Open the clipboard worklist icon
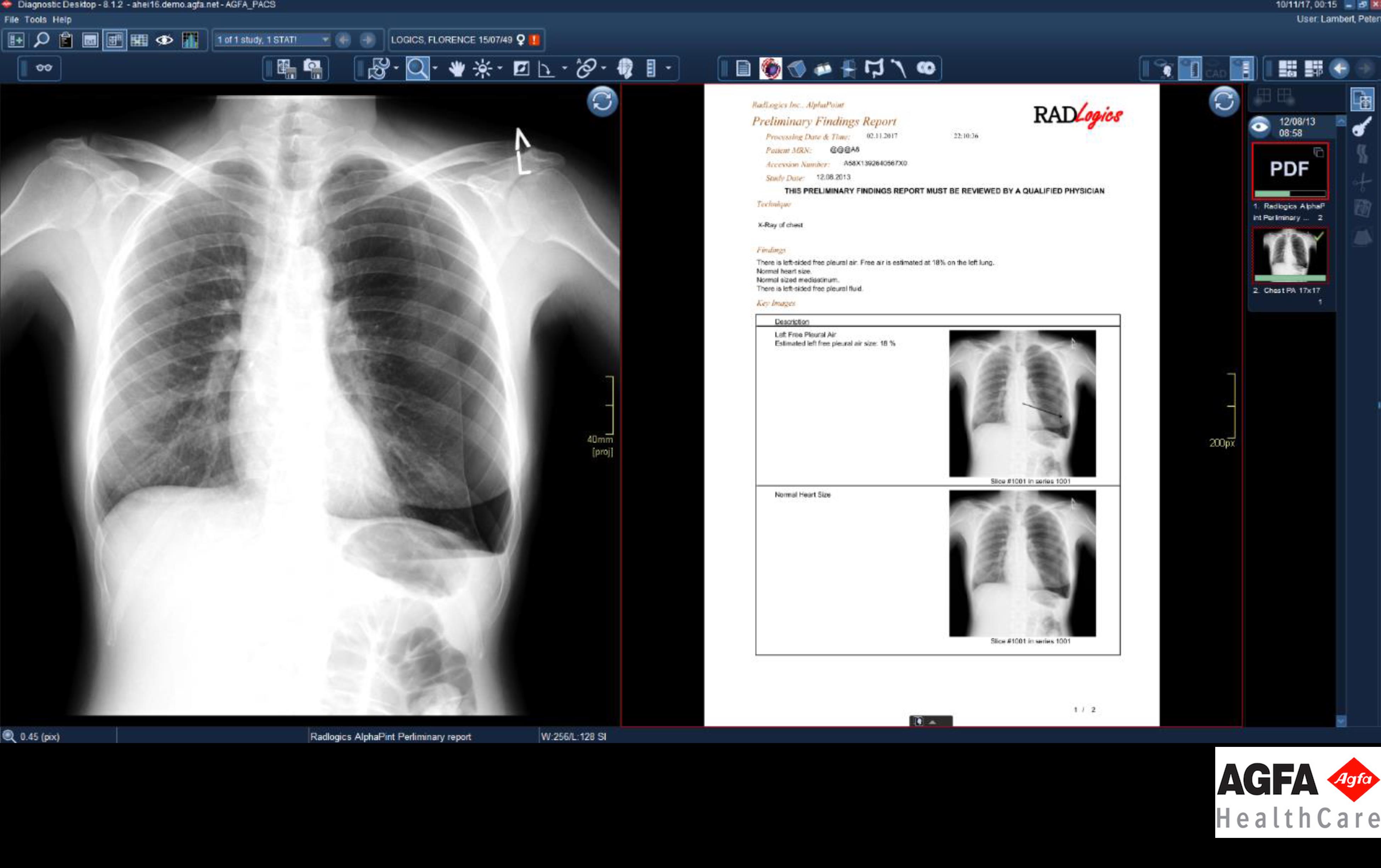Image resolution: width=1381 pixels, height=868 pixels. pos(66,40)
